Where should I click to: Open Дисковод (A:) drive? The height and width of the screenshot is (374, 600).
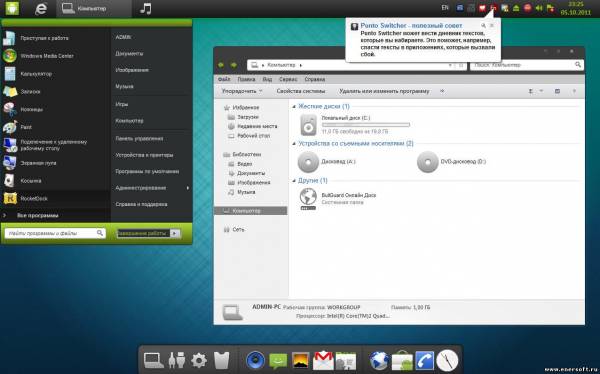[x=327, y=162]
